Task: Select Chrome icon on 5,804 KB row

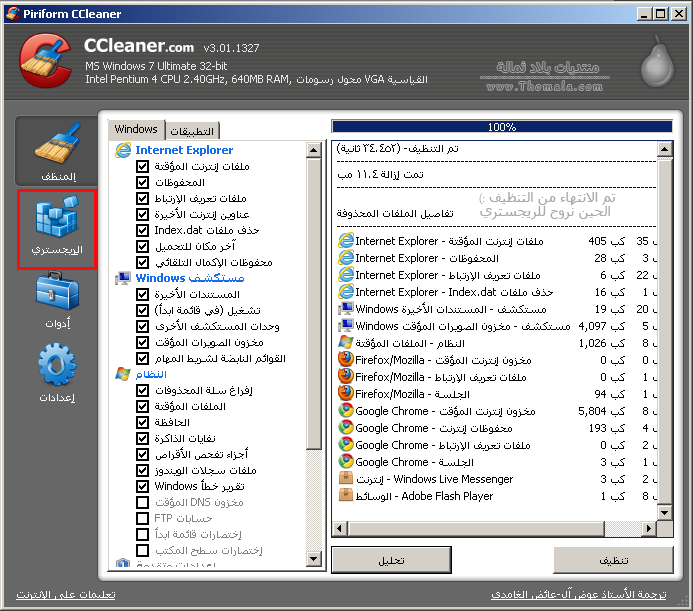Action: pyautogui.click(x=346, y=411)
